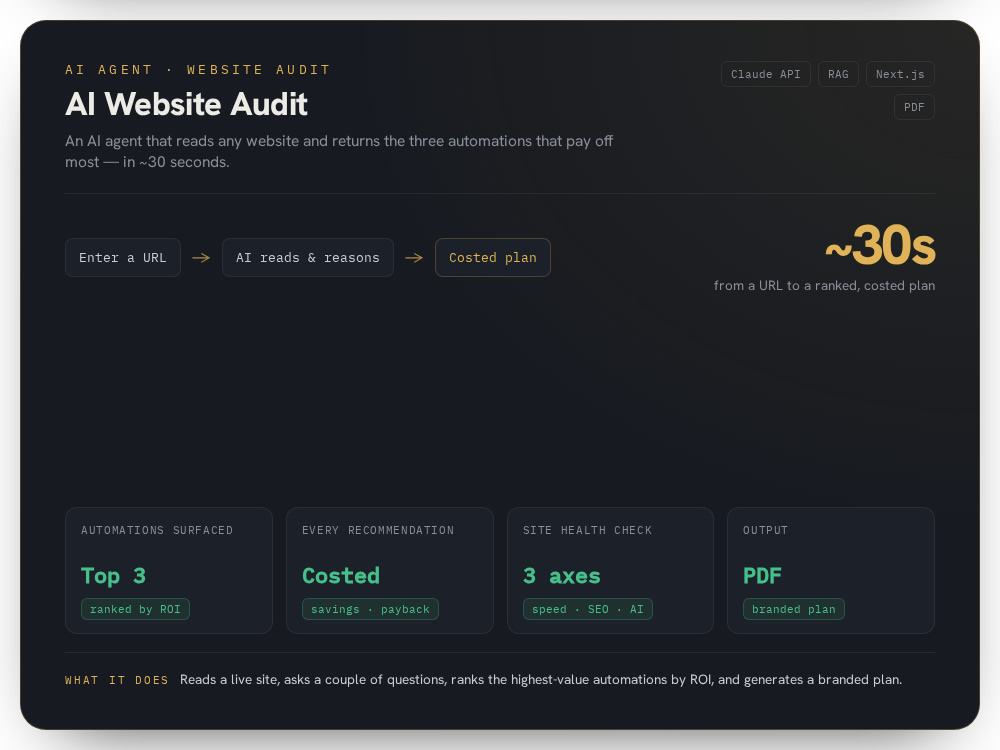Click the 'Reads a live site' description sentence
The height and width of the screenshot is (750, 1000).
coord(541,680)
